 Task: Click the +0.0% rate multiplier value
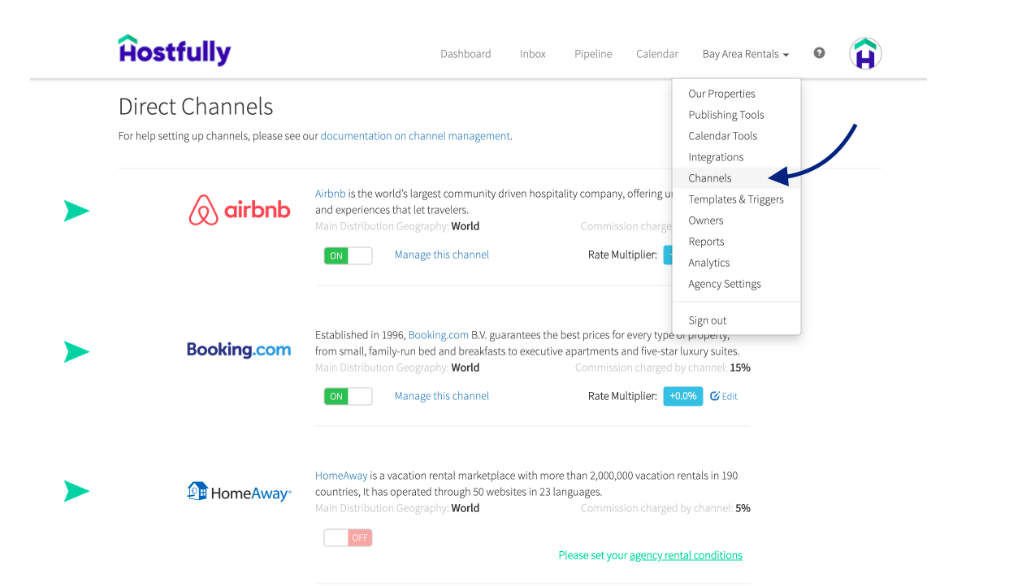(682, 396)
